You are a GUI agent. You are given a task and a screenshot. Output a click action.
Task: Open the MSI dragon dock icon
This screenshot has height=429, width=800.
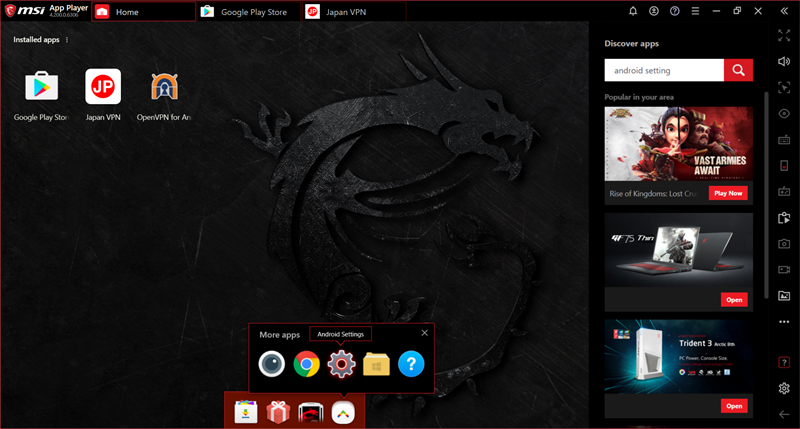pos(311,413)
